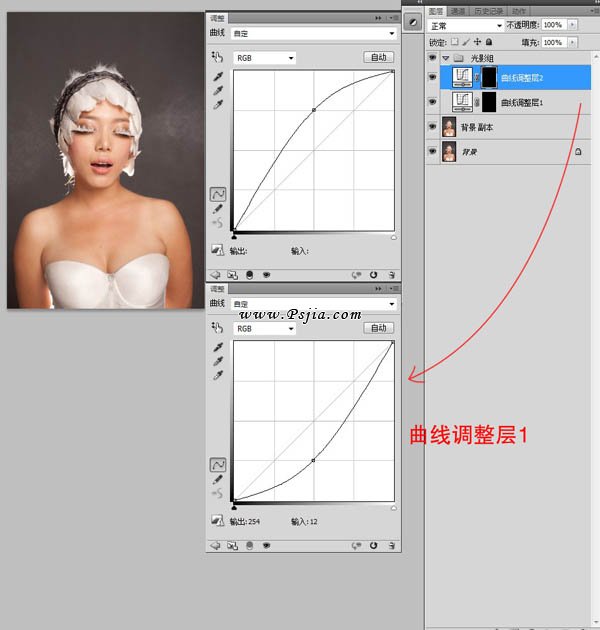Hide the 背景 副本 layer

click(x=432, y=127)
